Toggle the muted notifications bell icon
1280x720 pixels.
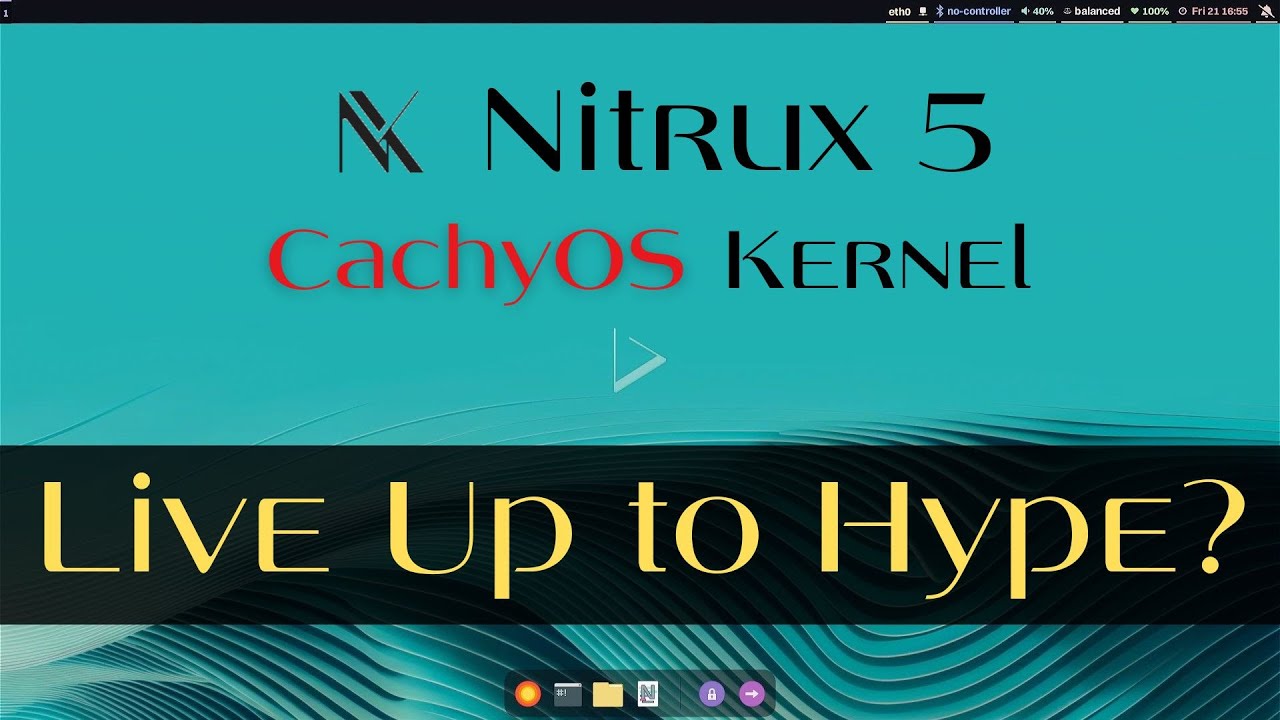[x=1265, y=11]
